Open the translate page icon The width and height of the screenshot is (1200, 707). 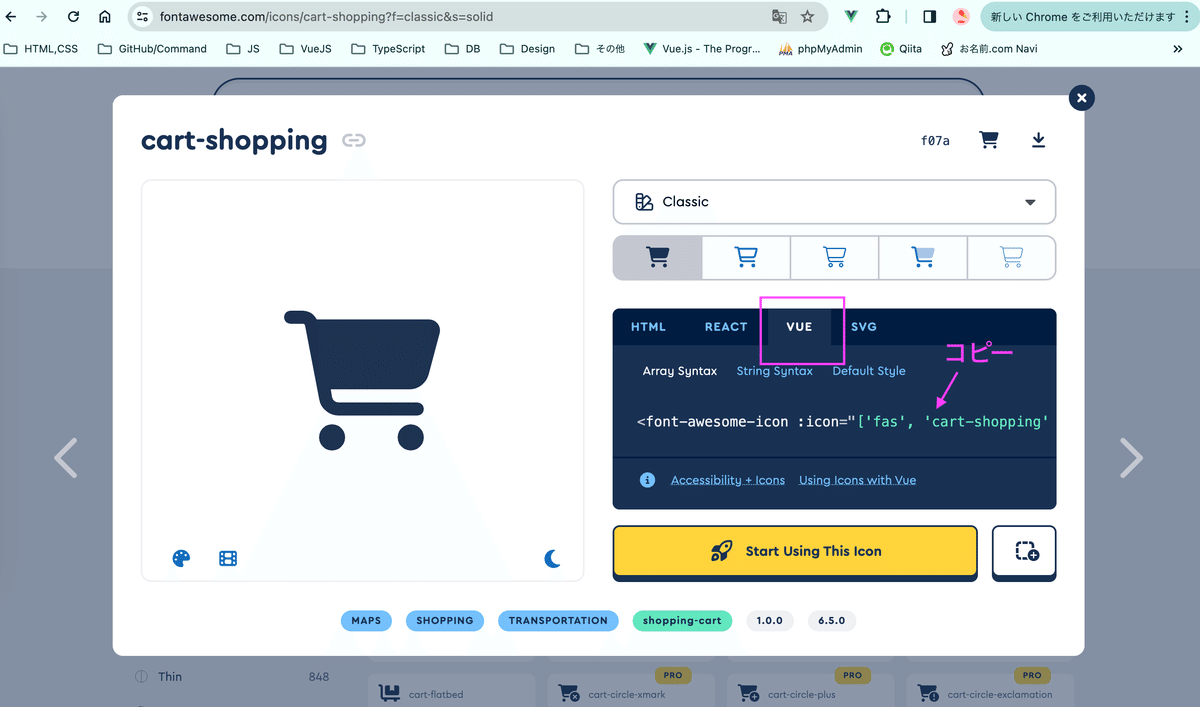tap(779, 17)
